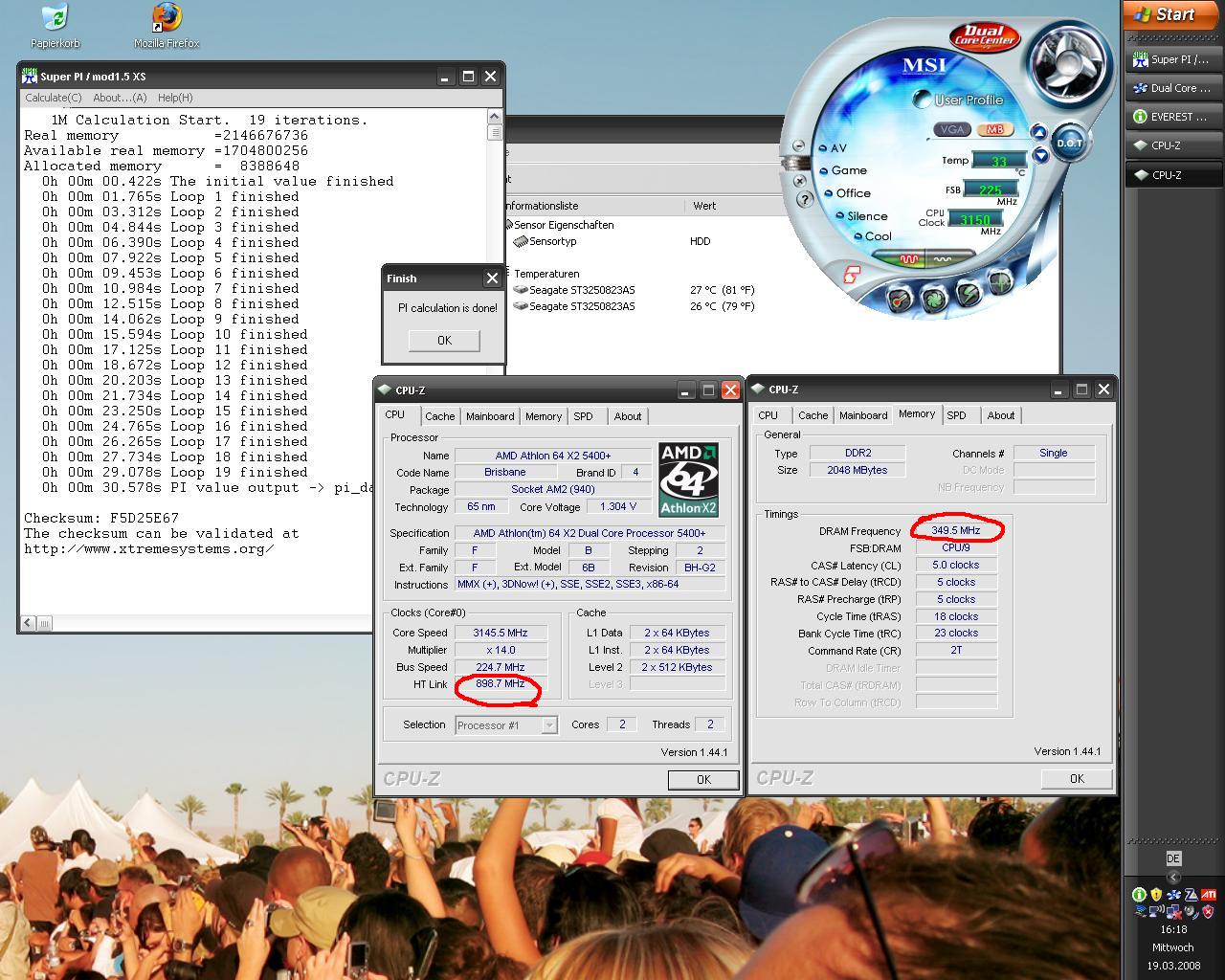The image size is (1225, 980).
Task: Switch to Cache tab in CPU-Z processor window
Action: tap(440, 416)
